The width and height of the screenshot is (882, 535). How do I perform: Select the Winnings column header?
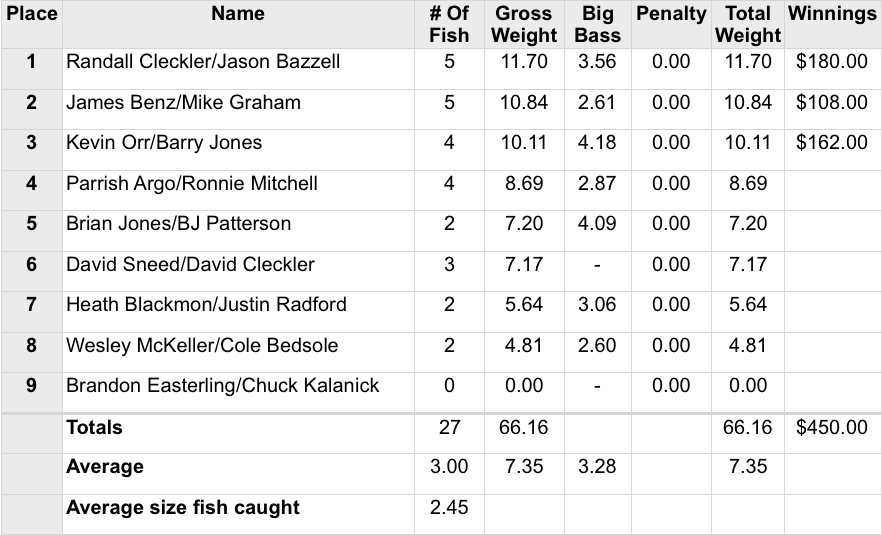[832, 14]
